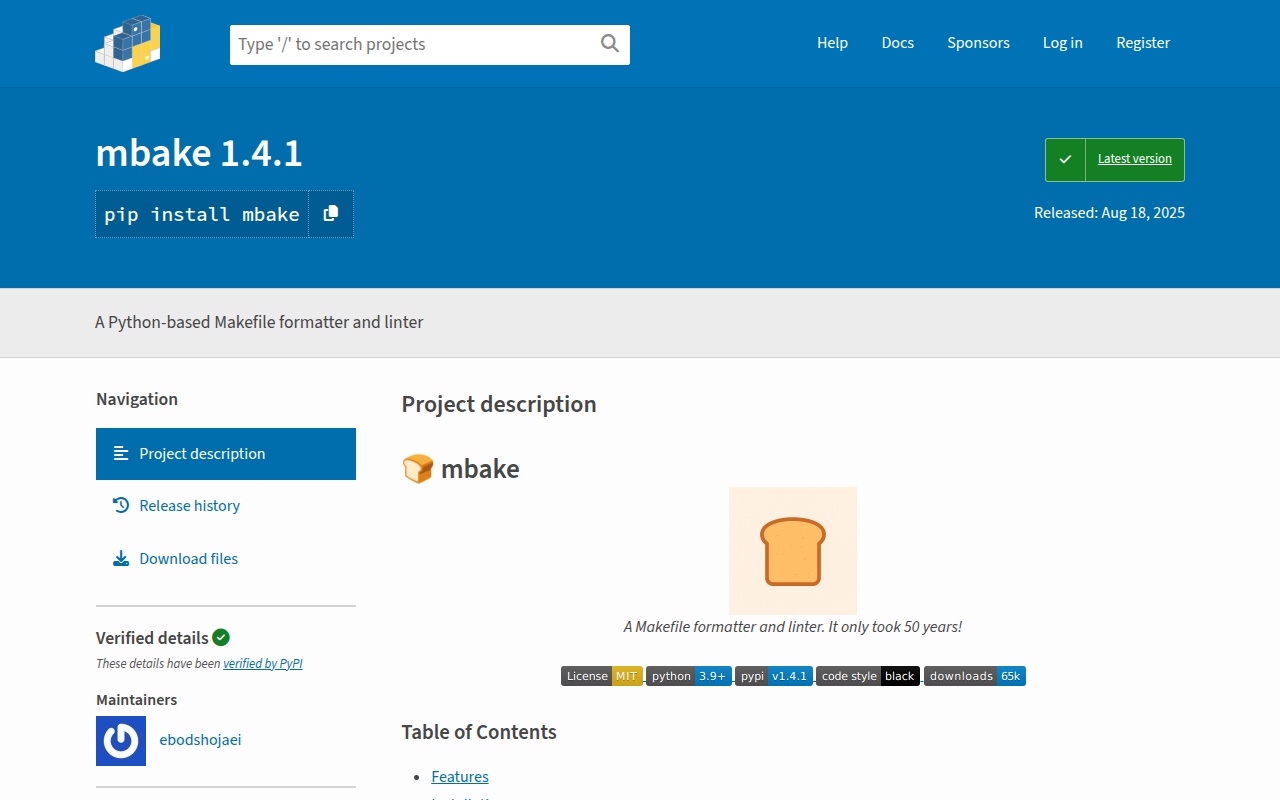This screenshot has width=1280, height=800.
Task: Click the Download files arrow icon
Action: (x=121, y=559)
